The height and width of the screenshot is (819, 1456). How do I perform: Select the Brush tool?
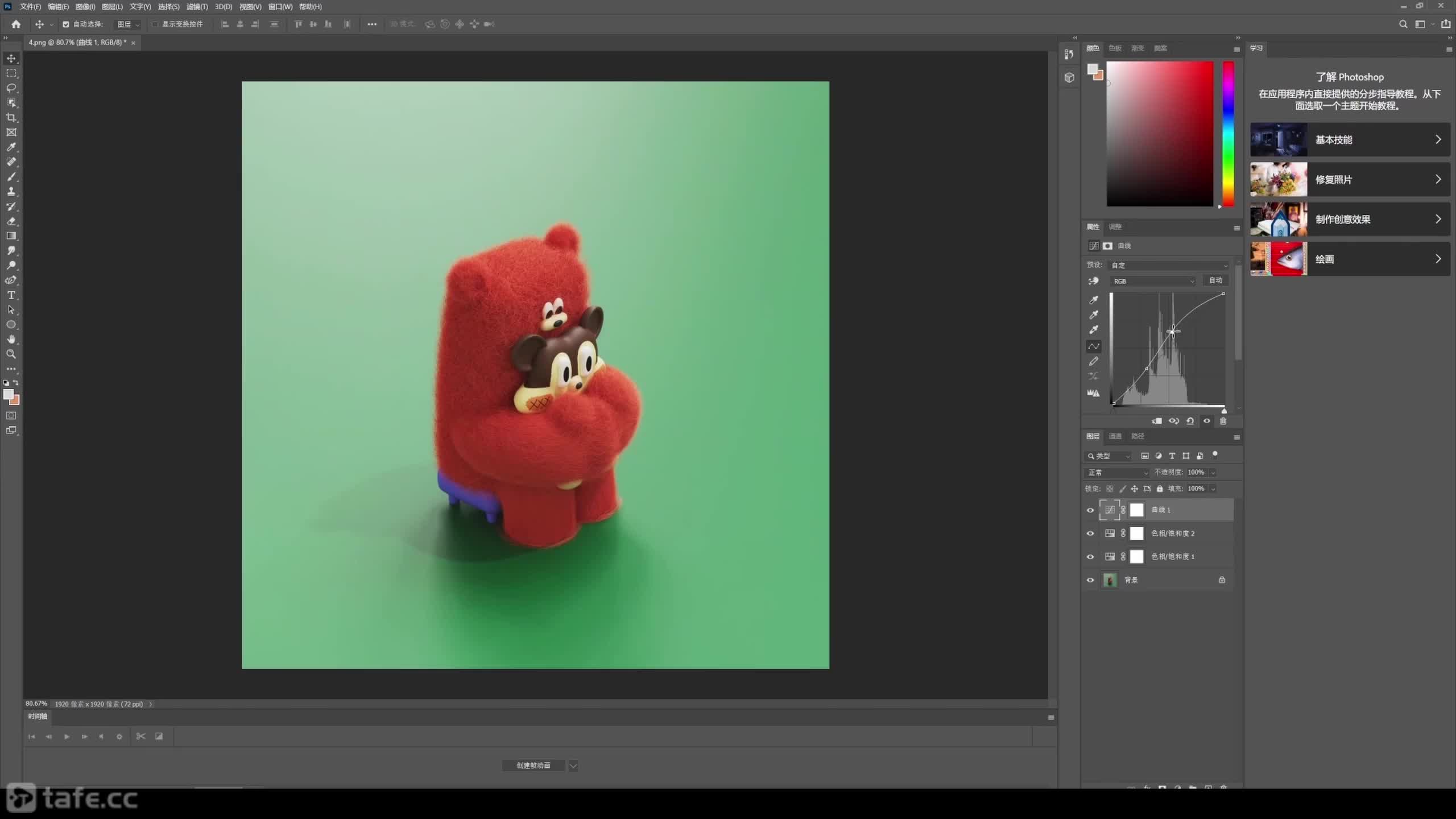(x=11, y=177)
